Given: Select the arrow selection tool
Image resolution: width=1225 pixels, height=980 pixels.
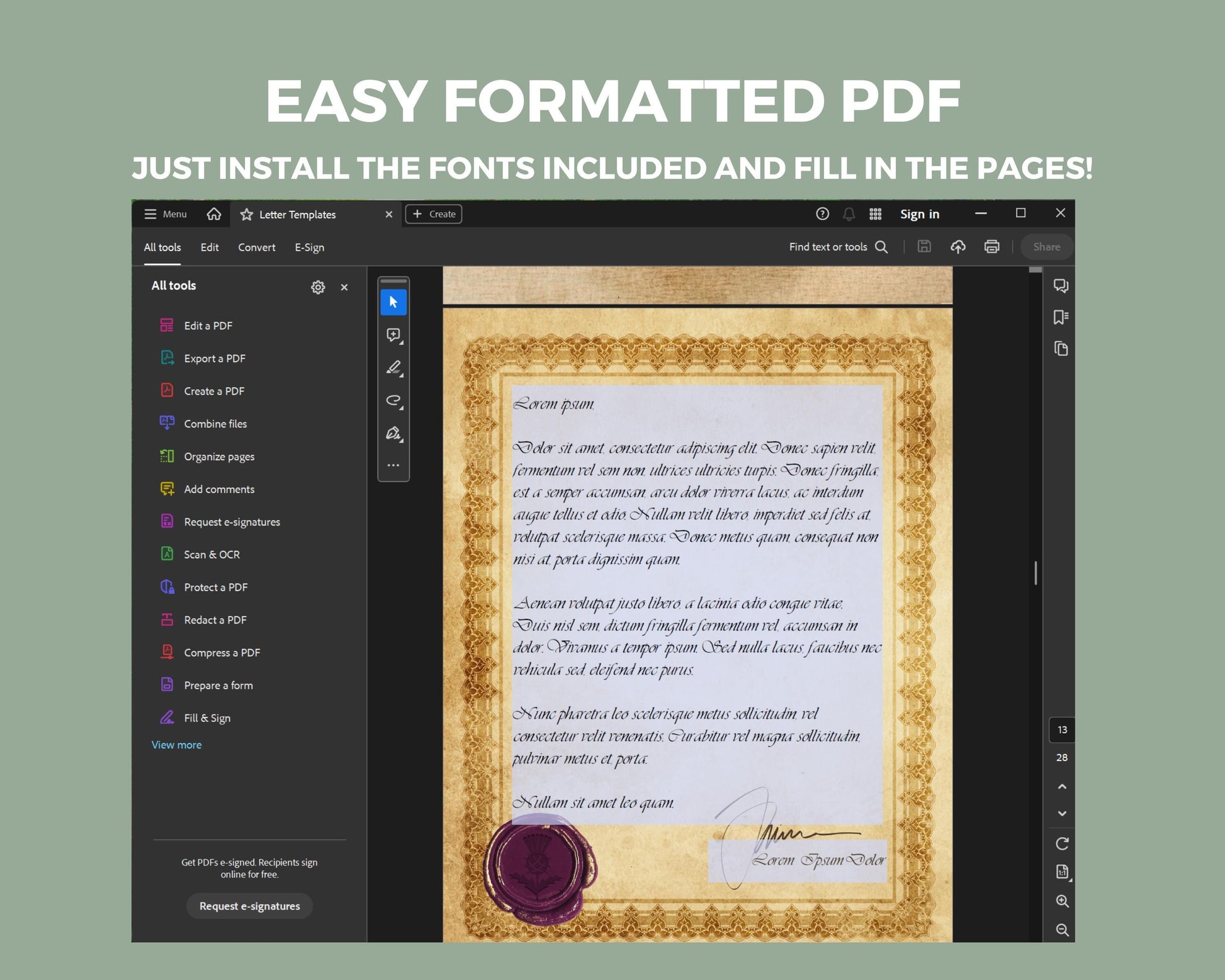Looking at the screenshot, I should 393,302.
